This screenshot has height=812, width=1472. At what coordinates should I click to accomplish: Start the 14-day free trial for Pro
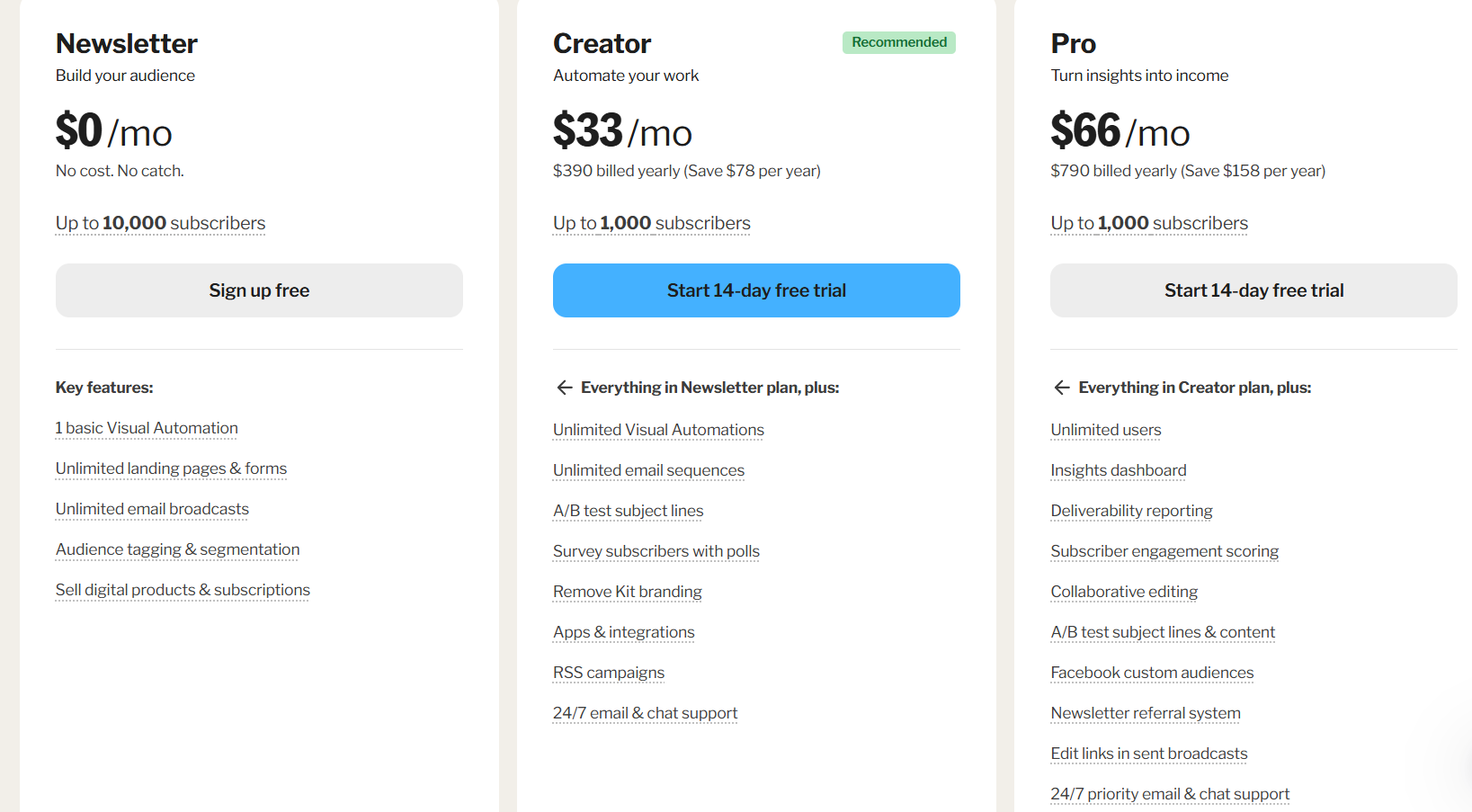(1253, 290)
